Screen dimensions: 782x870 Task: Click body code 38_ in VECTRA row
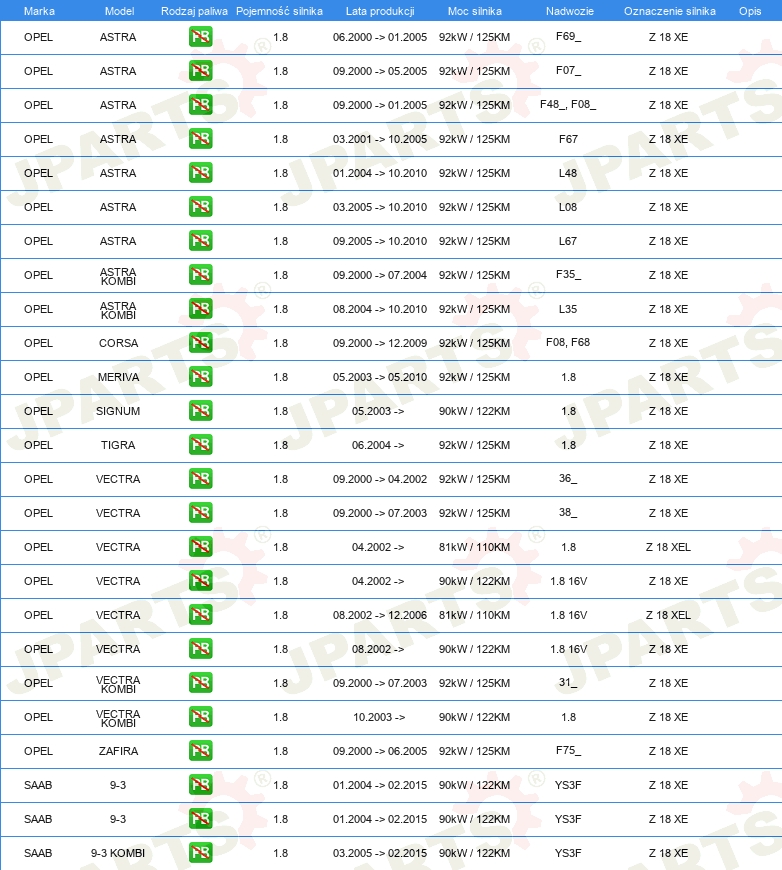[x=568, y=512]
